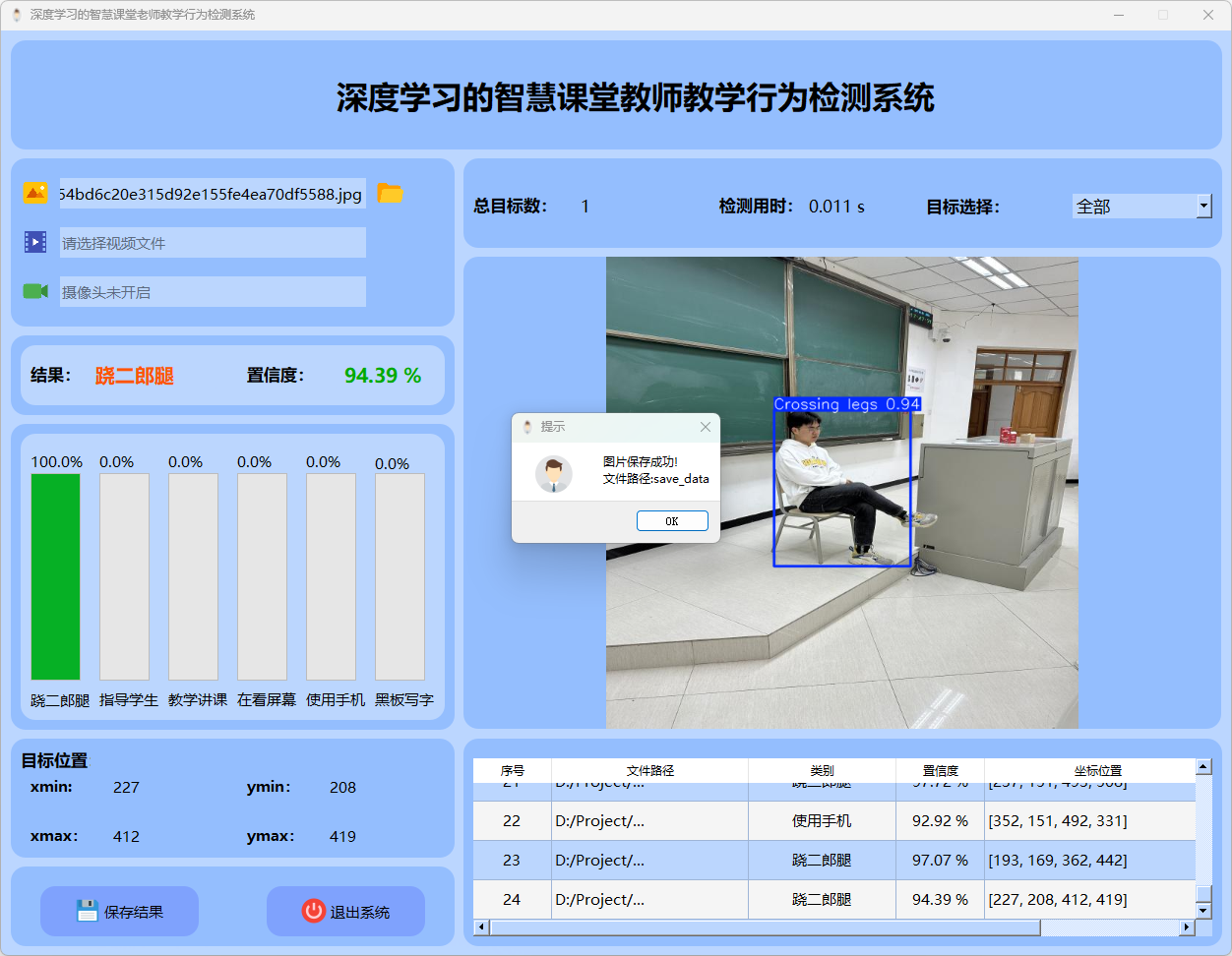The image size is (1232, 956).
Task: Close the 提示 dialog with X
Action: point(705,427)
